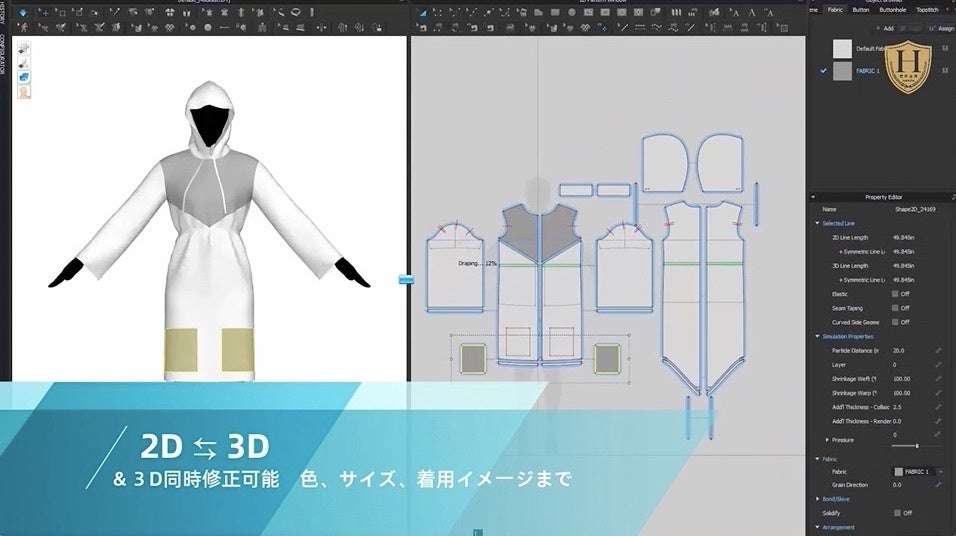Image resolution: width=956 pixels, height=536 pixels.
Task: Click the last text 'A' icon in 2D toolbar
Action: point(769,13)
